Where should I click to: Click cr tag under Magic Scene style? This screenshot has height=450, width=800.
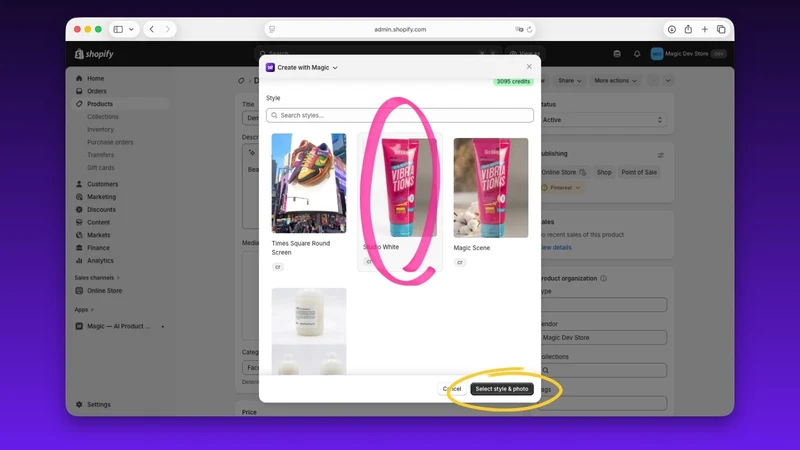point(460,262)
